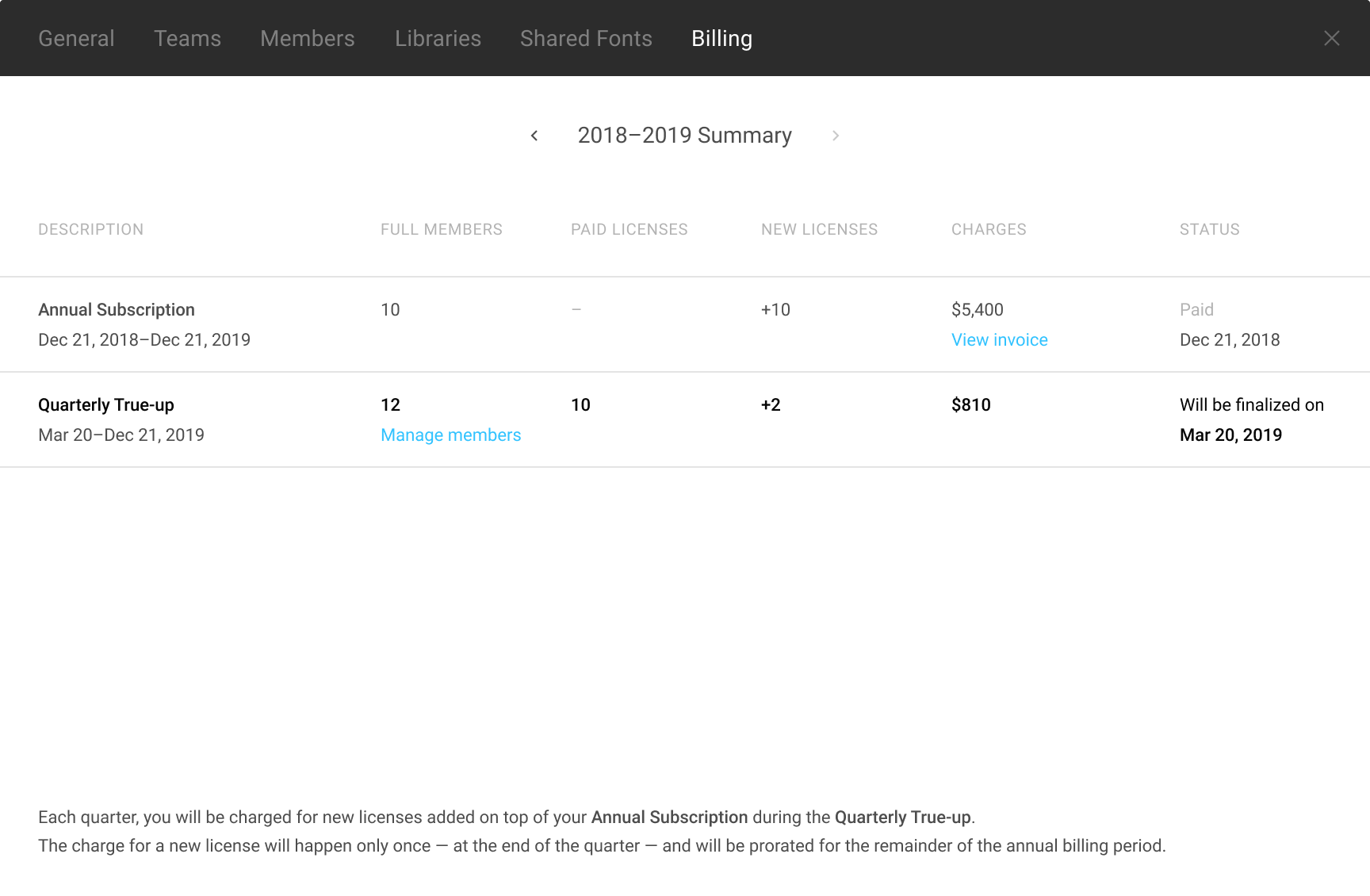Viewport: 1370px width, 896px height.
Task: Click the New Licenses column header
Action: point(820,229)
